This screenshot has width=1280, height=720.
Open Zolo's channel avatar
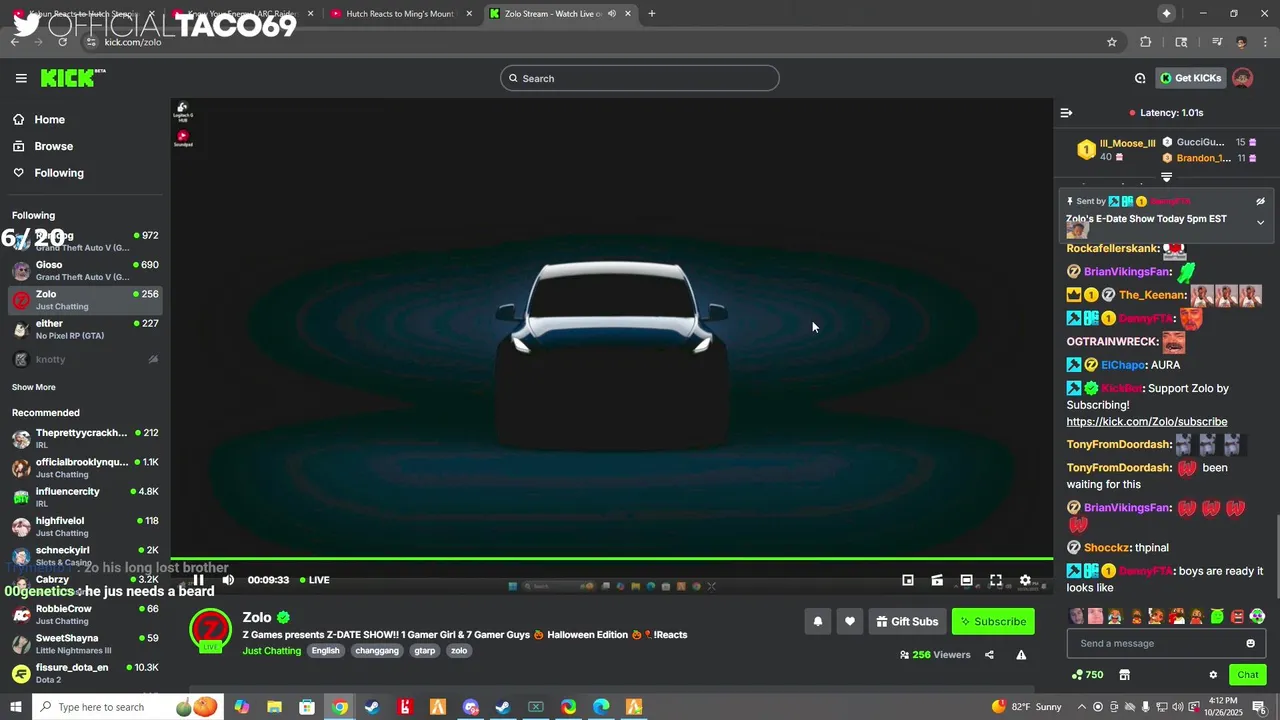211,630
